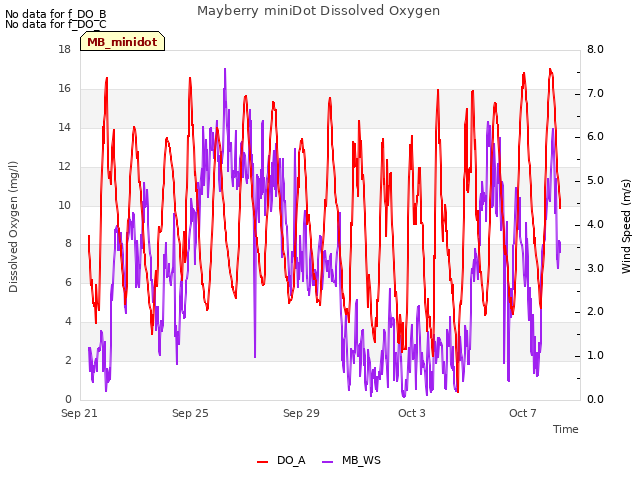640x480 pixels.
Task: Click the 1.0 value on wind axis
Action: 596,356
